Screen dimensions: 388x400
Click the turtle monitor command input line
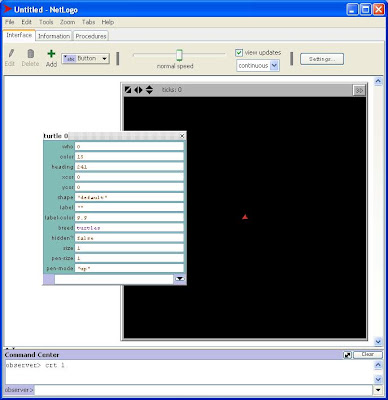point(114,279)
